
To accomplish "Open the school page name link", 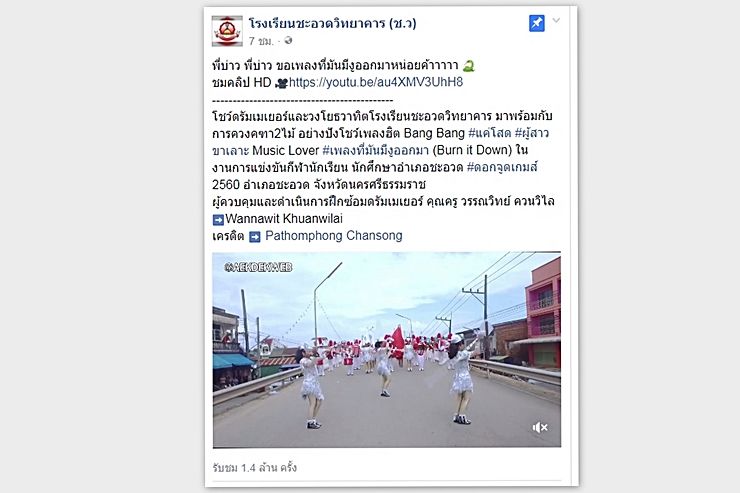I will tap(332, 23).
